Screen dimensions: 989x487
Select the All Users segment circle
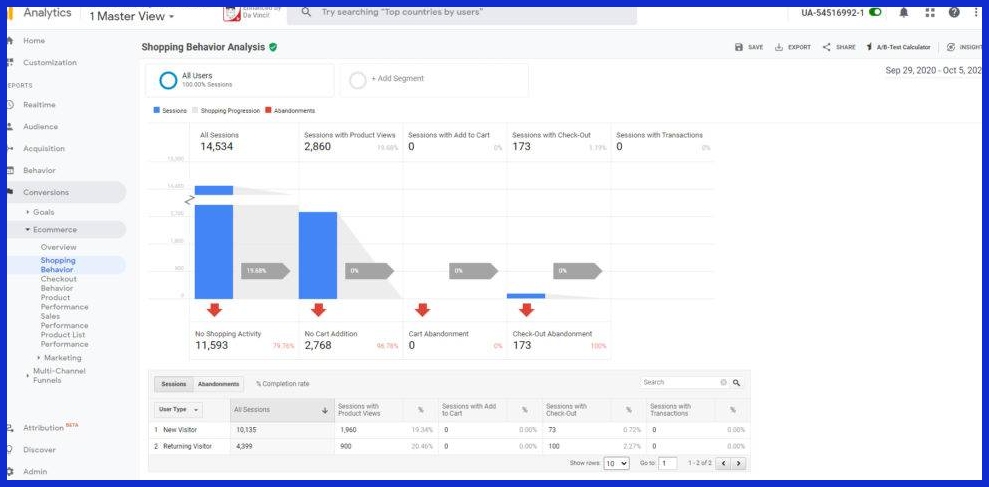point(168,80)
